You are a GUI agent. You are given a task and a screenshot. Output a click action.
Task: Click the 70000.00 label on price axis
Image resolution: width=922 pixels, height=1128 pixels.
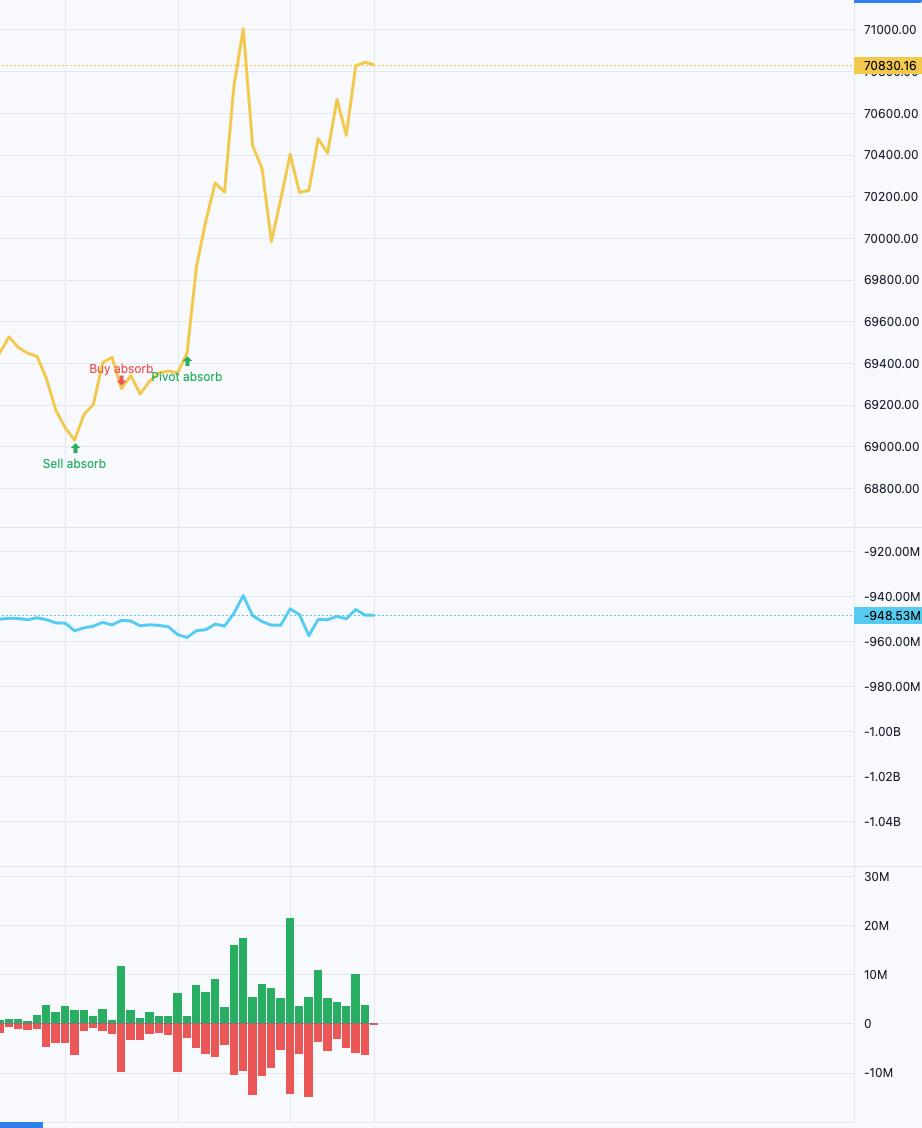[890, 238]
